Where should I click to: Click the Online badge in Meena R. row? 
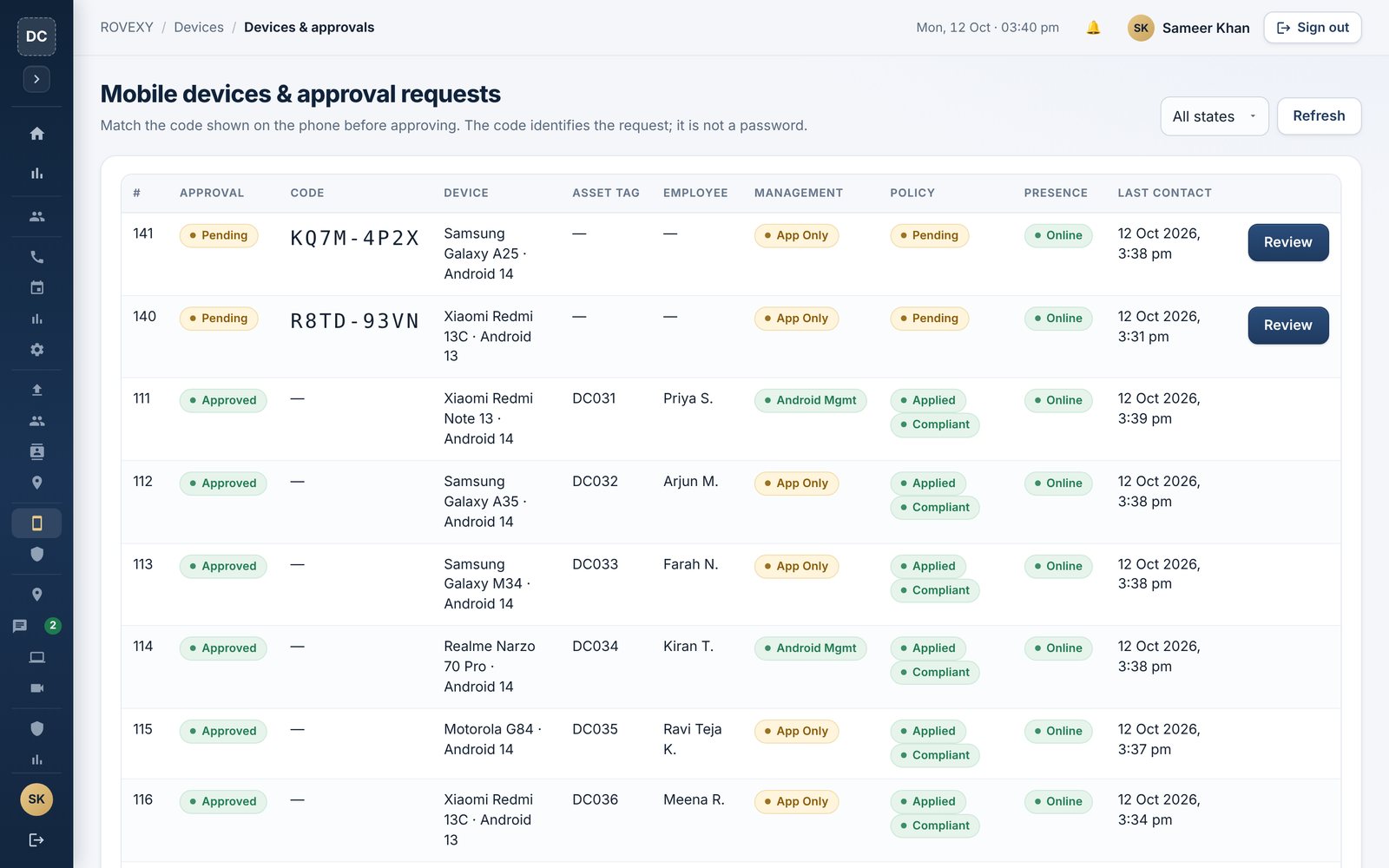[1058, 801]
